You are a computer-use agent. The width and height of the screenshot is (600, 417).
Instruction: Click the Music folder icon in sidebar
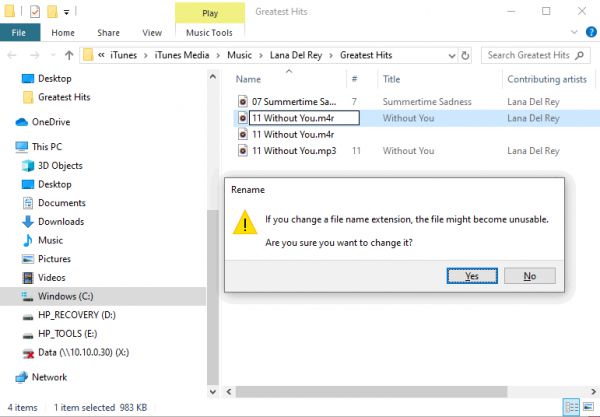(27, 240)
